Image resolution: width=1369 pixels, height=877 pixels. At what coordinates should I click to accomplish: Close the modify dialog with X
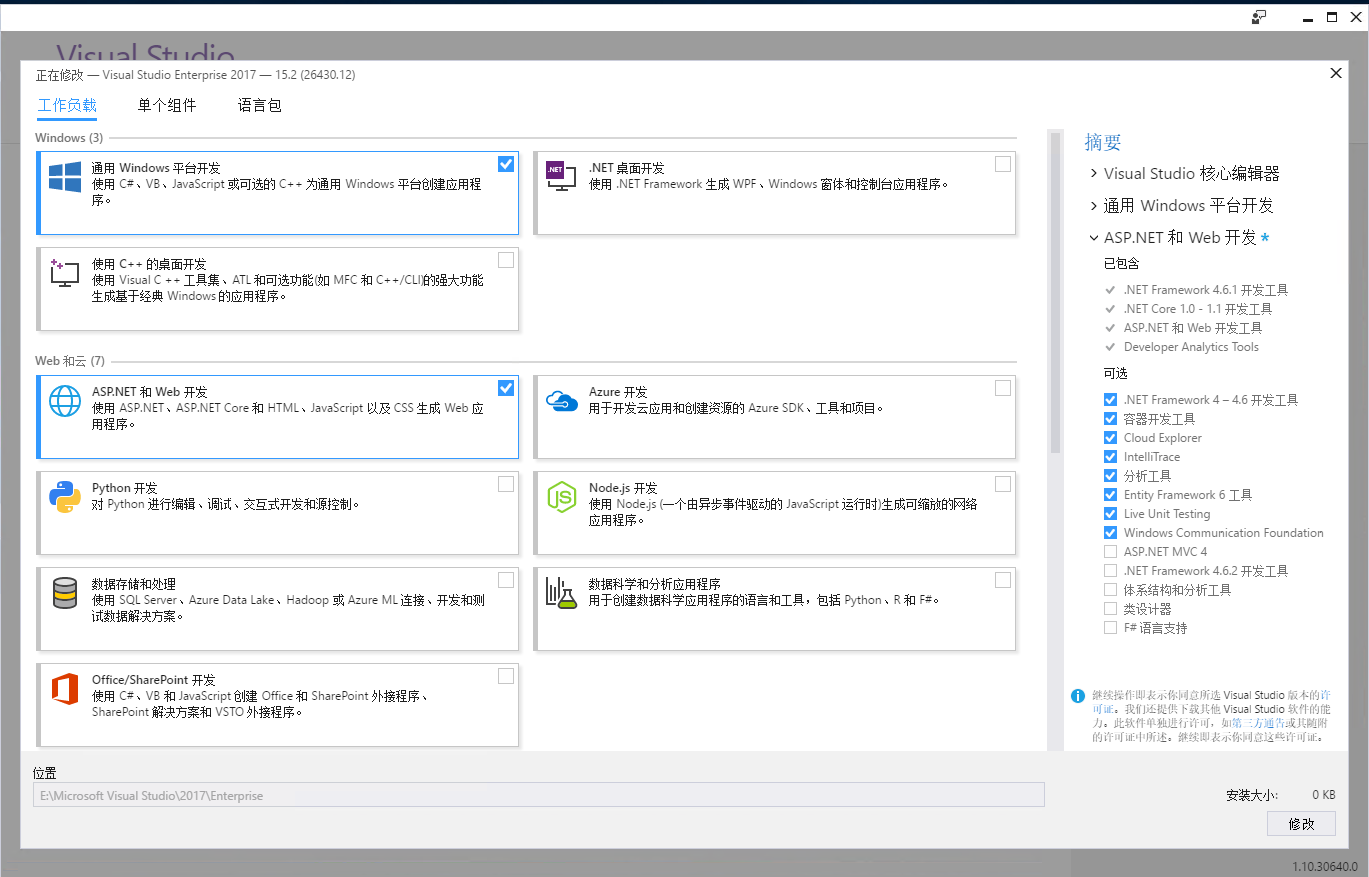(x=1336, y=74)
